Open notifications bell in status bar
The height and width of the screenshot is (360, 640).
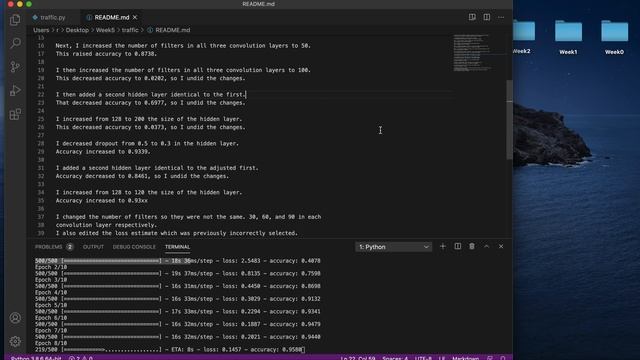[503, 358]
